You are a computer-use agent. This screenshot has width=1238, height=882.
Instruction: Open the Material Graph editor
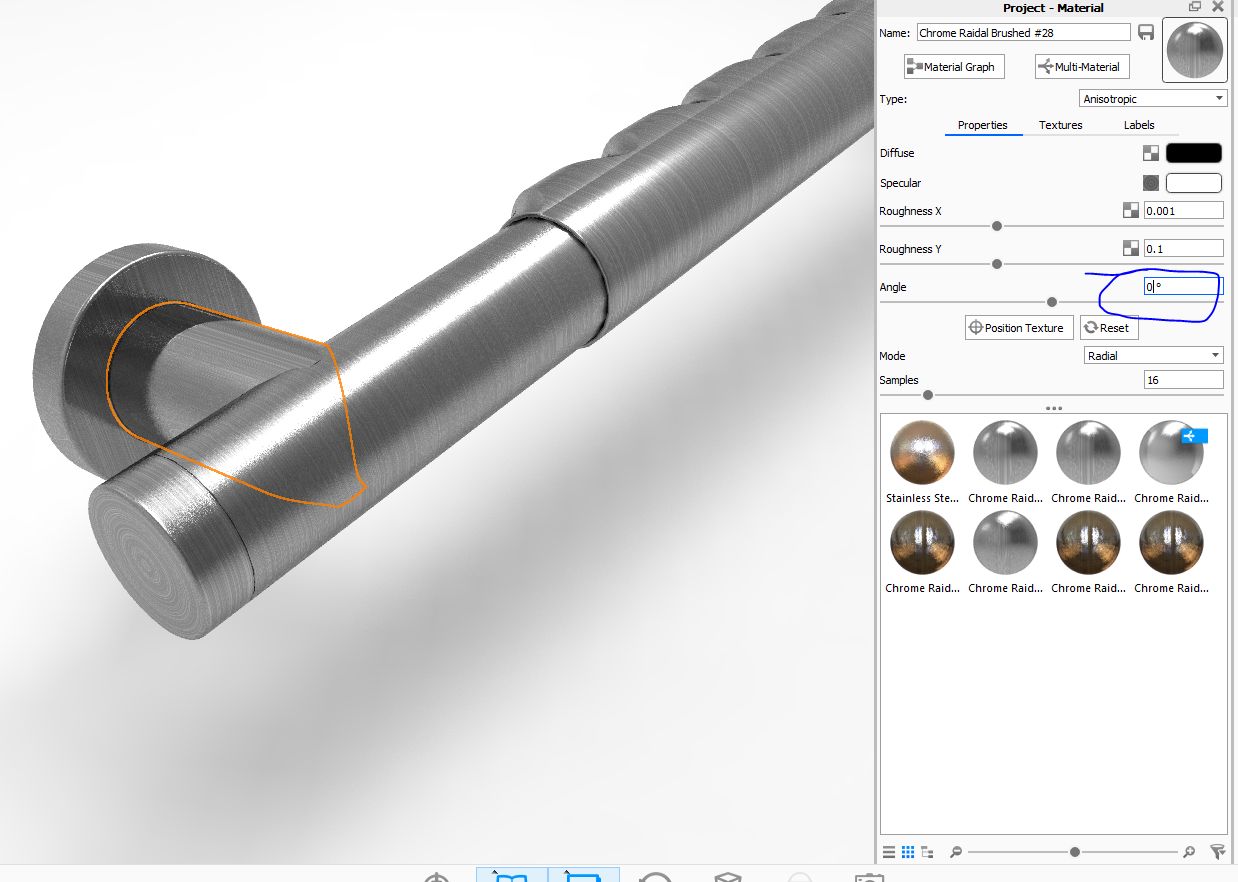(953, 66)
